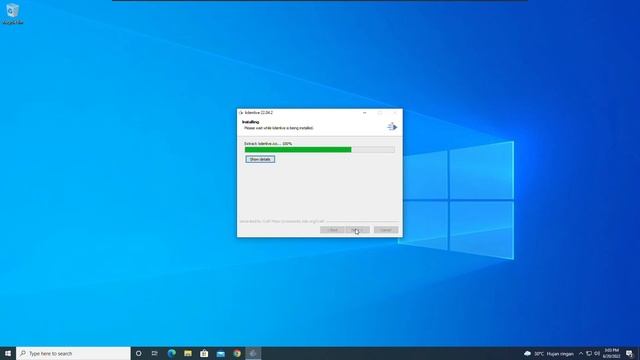Screen dimensions: 640x360
Task: Select the running installer taskbar icon
Action: point(253,353)
